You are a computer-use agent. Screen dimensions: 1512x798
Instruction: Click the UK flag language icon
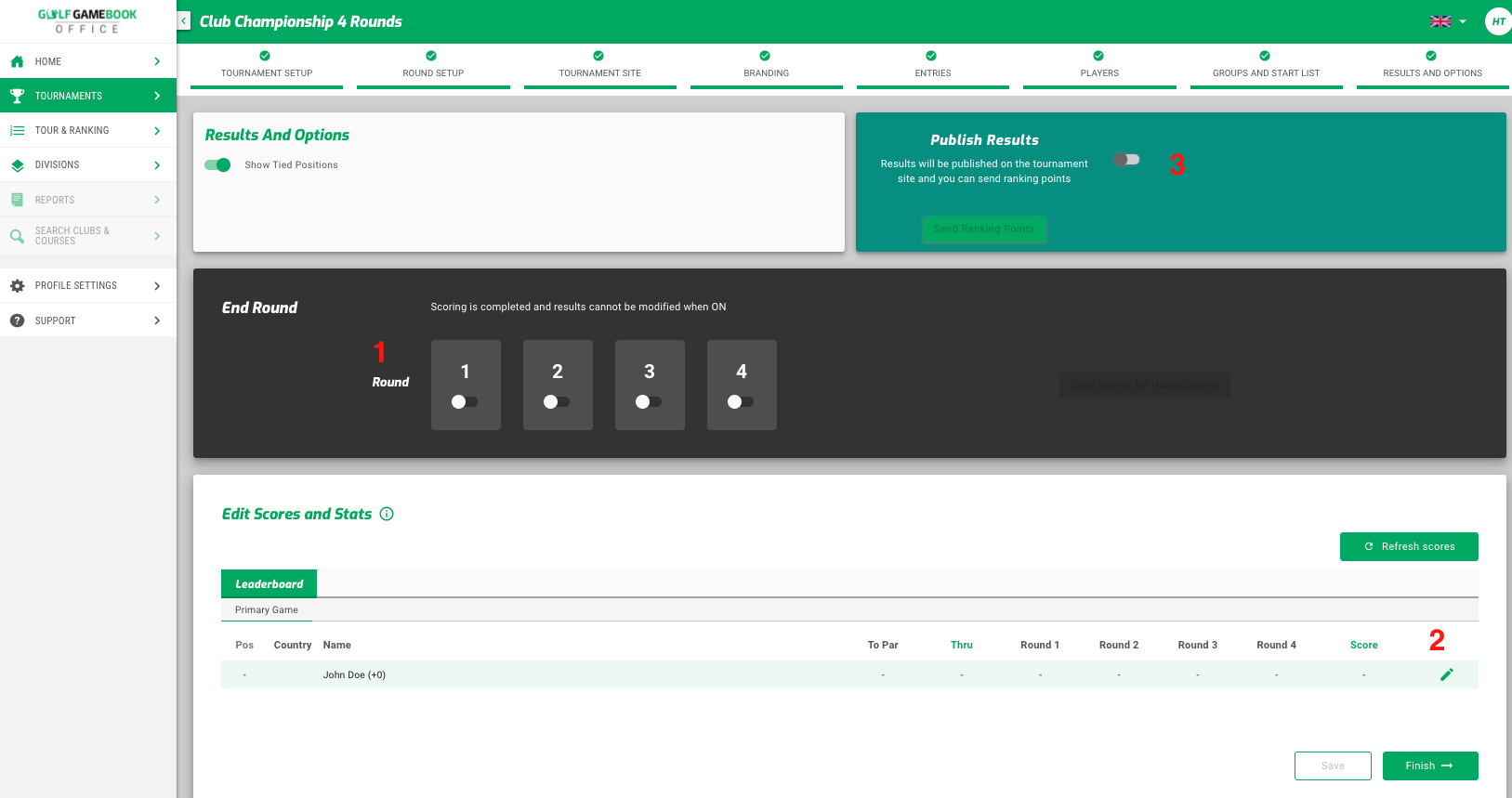tap(1440, 21)
